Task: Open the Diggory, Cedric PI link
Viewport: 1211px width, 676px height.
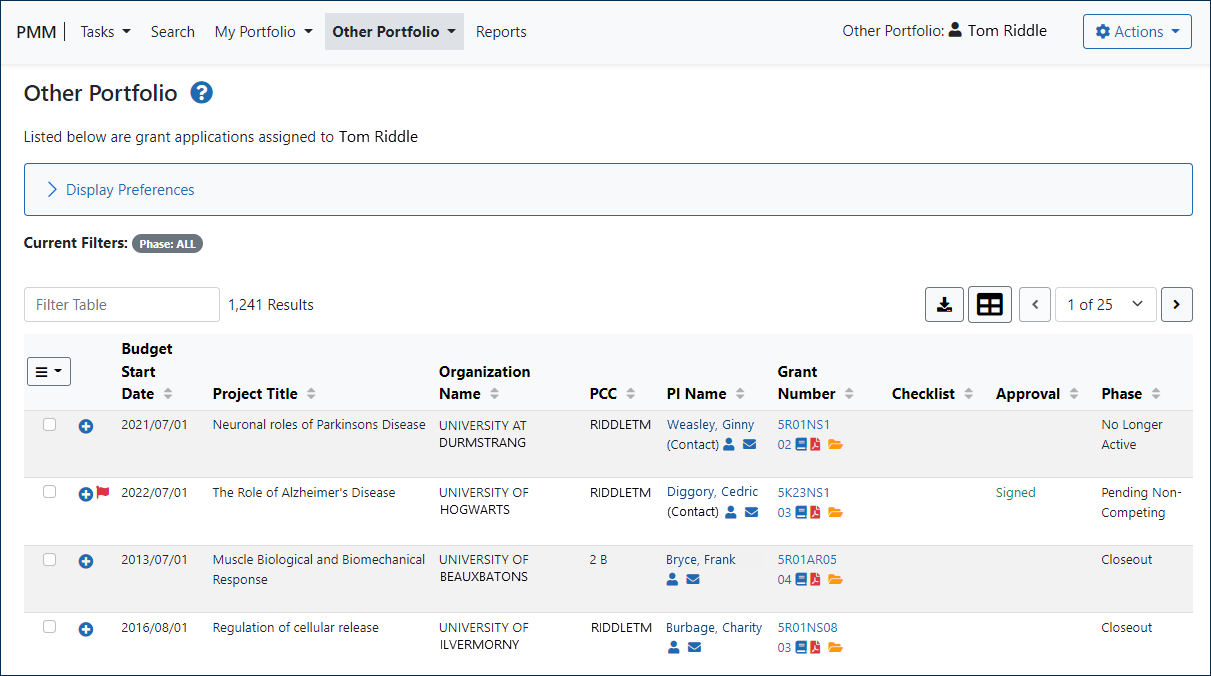Action: pyautogui.click(x=712, y=492)
